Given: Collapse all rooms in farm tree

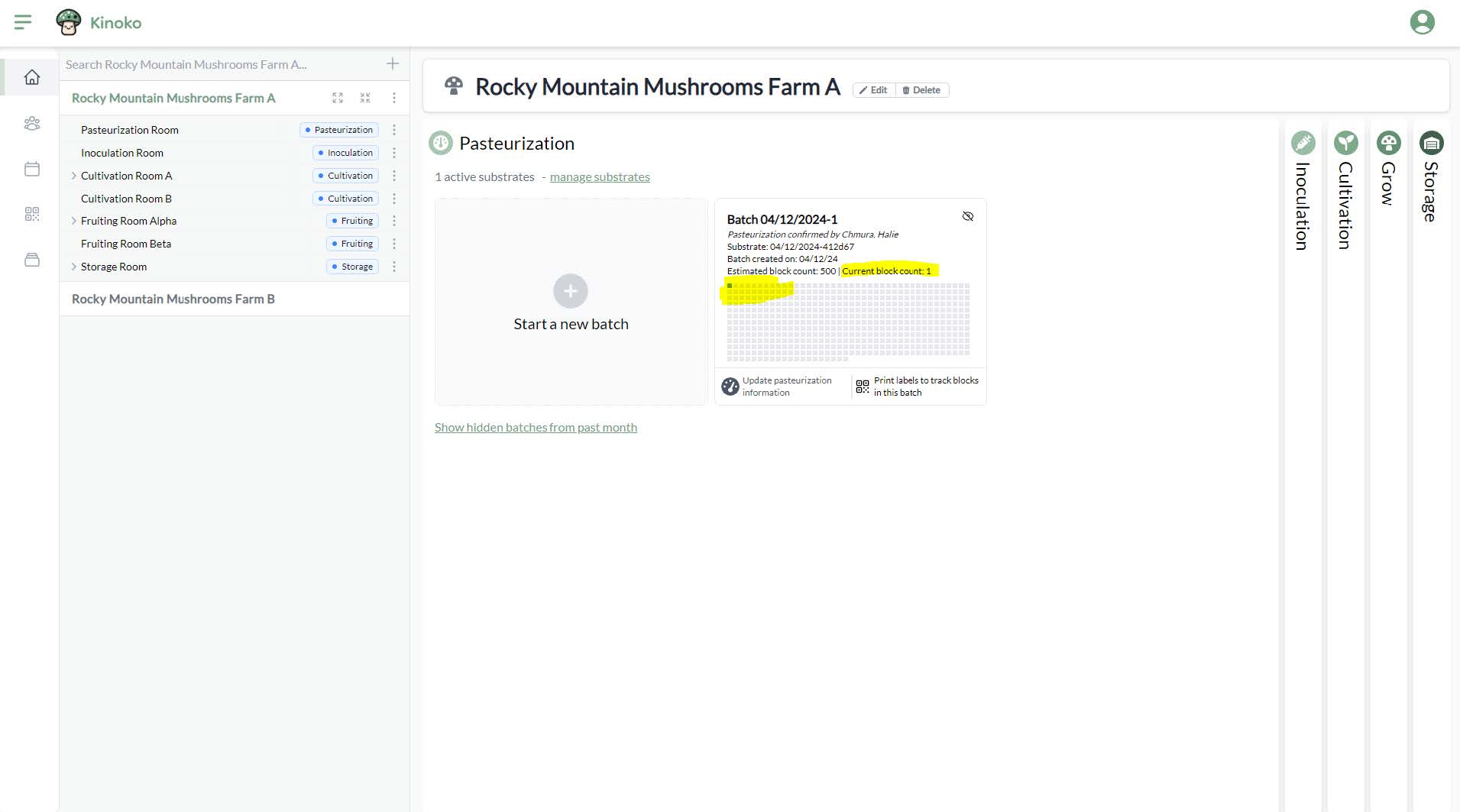Looking at the screenshot, I should coord(365,98).
